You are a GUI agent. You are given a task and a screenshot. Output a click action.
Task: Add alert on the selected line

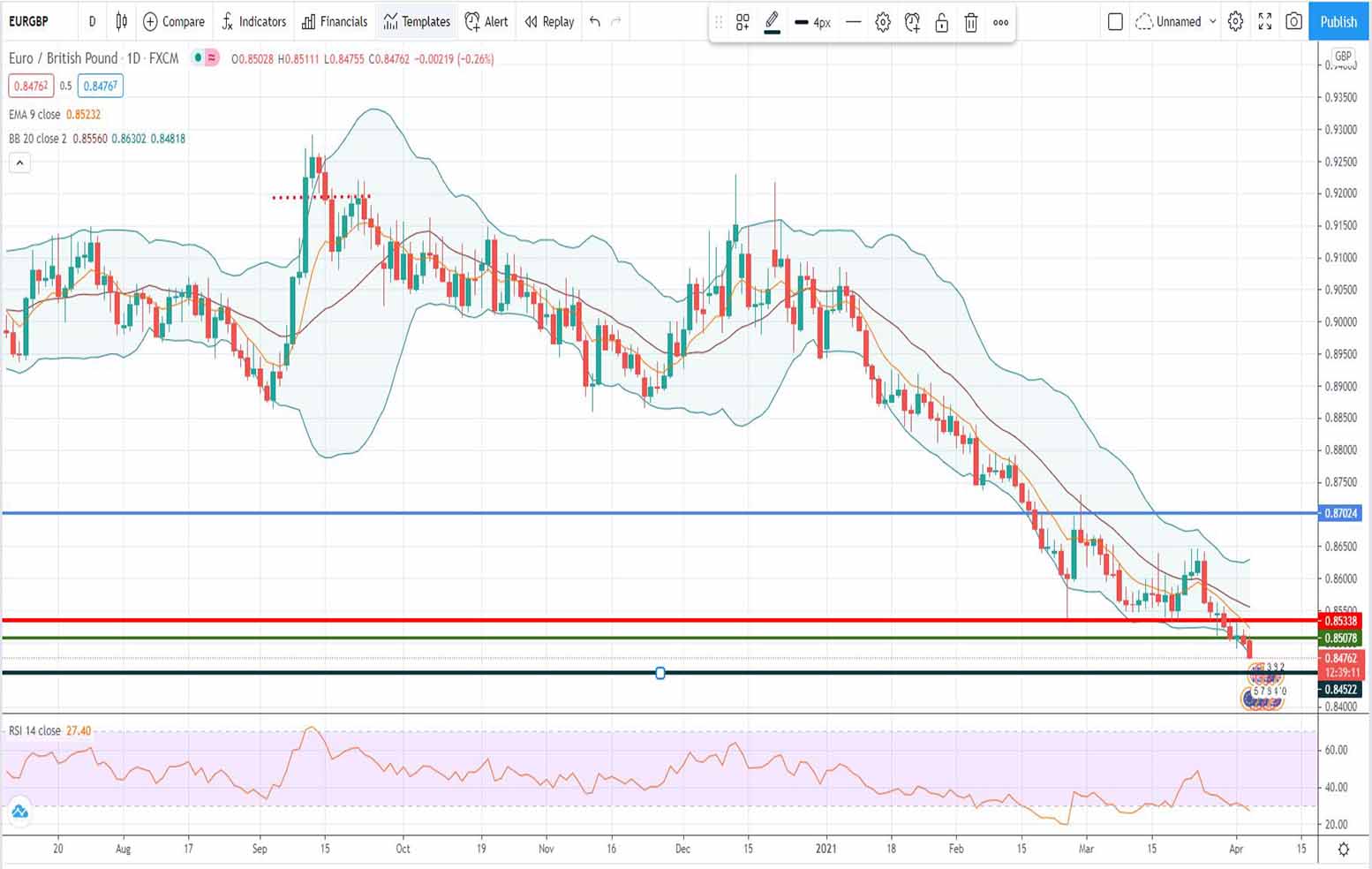pos(912,23)
